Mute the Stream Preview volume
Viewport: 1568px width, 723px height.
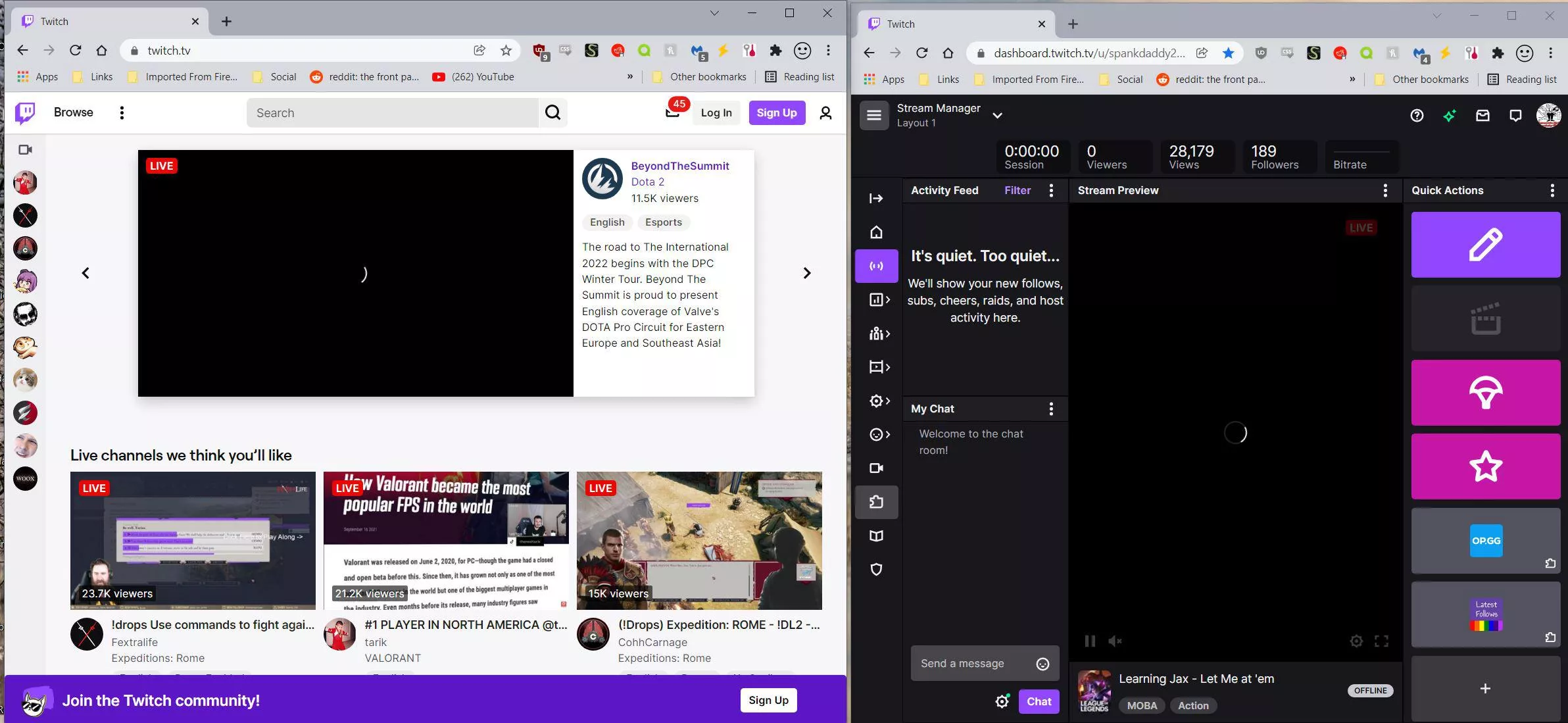click(x=1114, y=641)
